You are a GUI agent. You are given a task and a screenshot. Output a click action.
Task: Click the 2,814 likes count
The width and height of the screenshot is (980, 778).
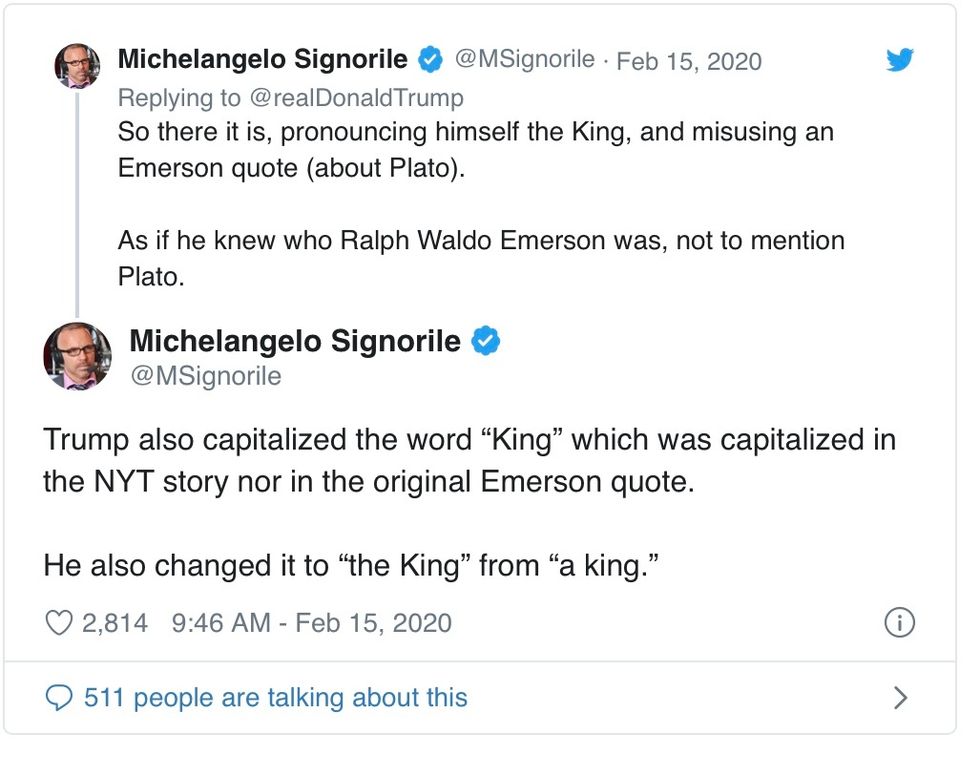(114, 623)
